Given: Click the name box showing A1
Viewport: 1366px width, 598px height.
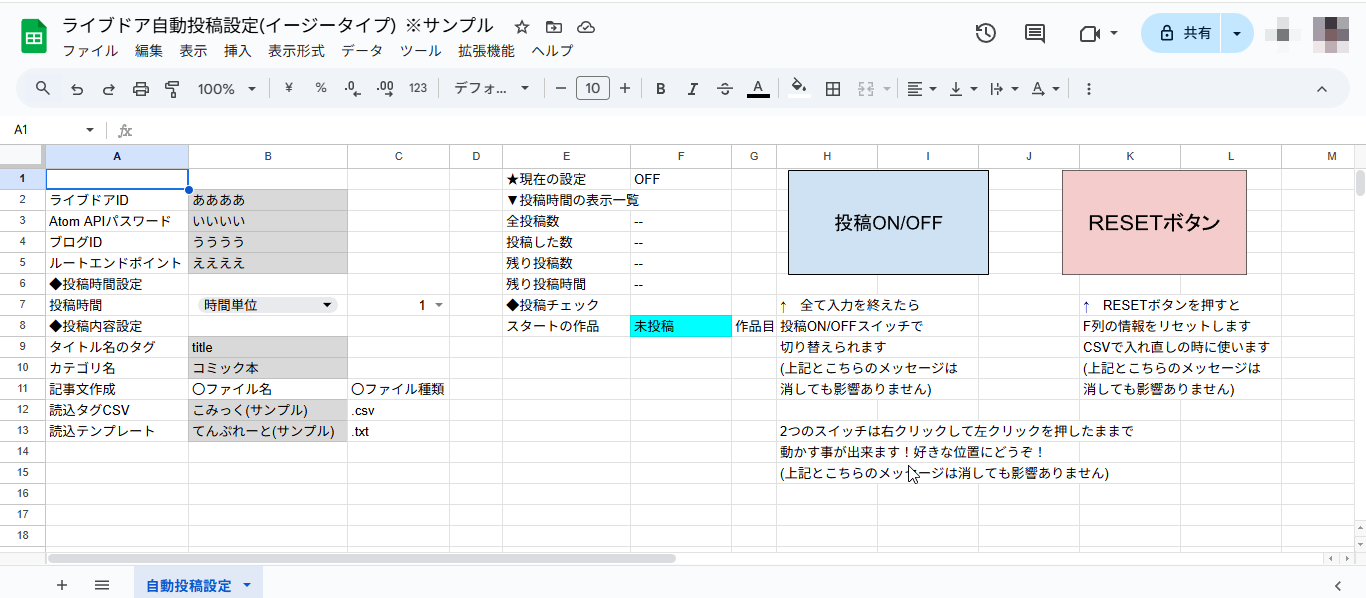Looking at the screenshot, I should [x=52, y=130].
